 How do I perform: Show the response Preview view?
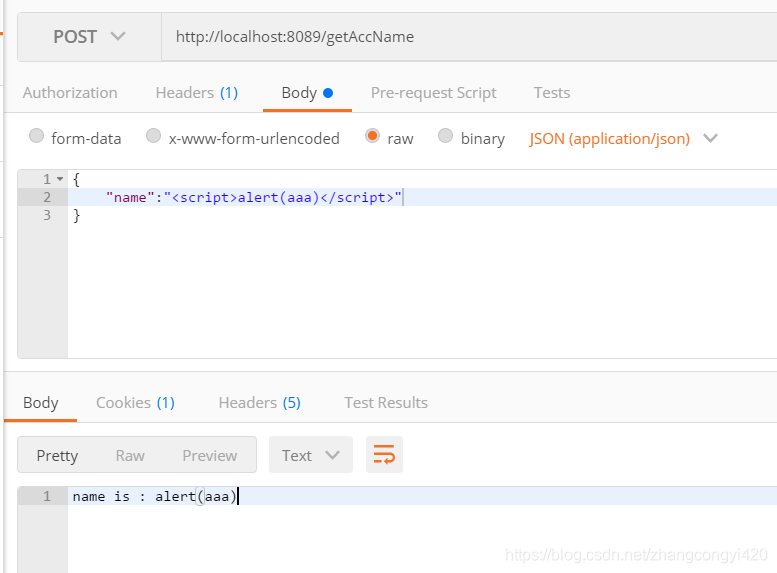point(209,455)
